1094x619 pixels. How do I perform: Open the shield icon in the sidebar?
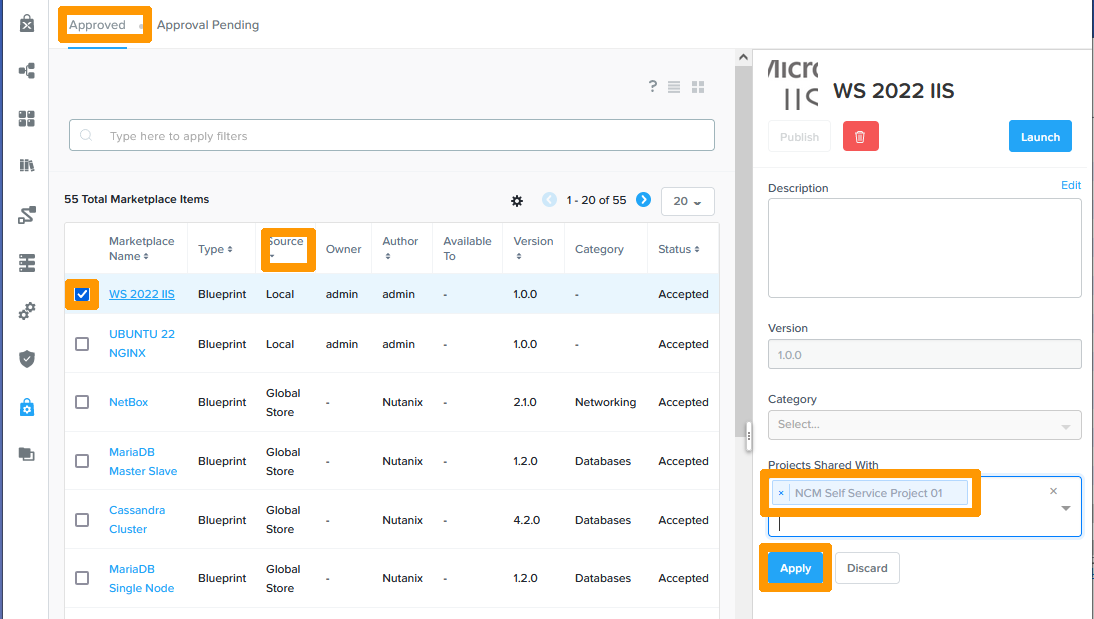(x=27, y=359)
